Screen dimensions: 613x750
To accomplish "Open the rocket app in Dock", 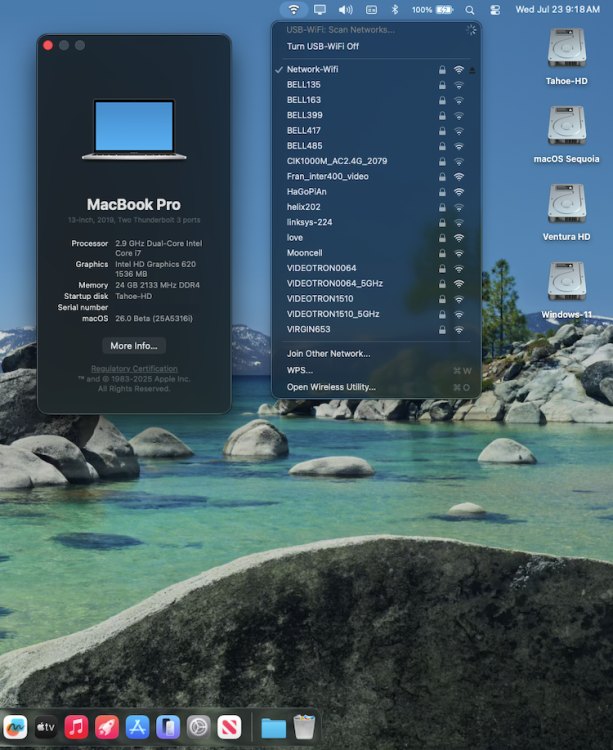I will click(x=107, y=727).
